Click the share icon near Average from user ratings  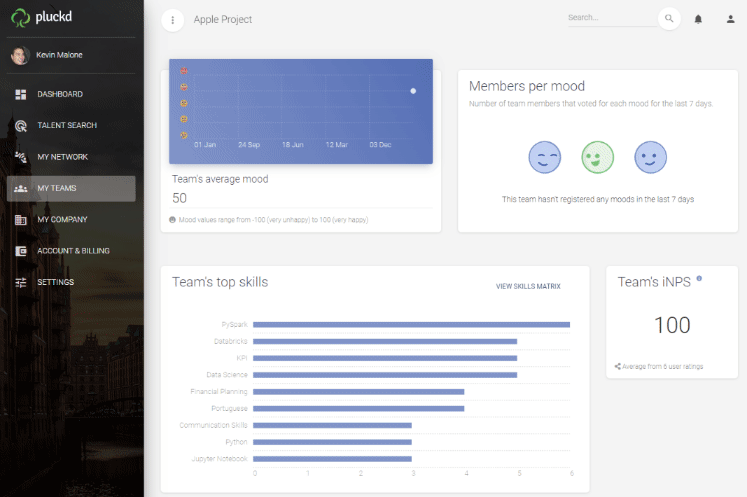[617, 366]
